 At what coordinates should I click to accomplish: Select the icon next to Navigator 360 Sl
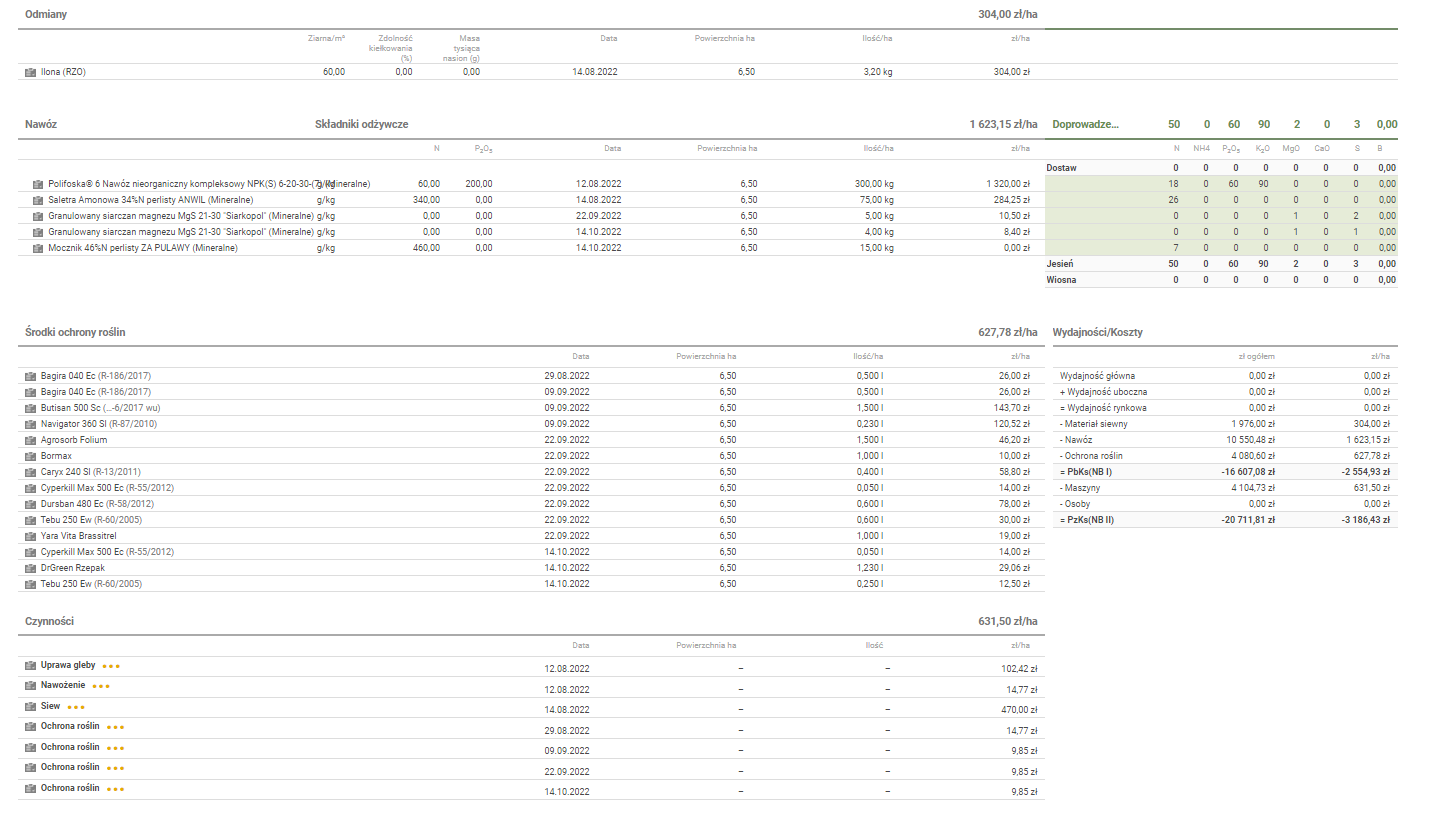(29, 424)
